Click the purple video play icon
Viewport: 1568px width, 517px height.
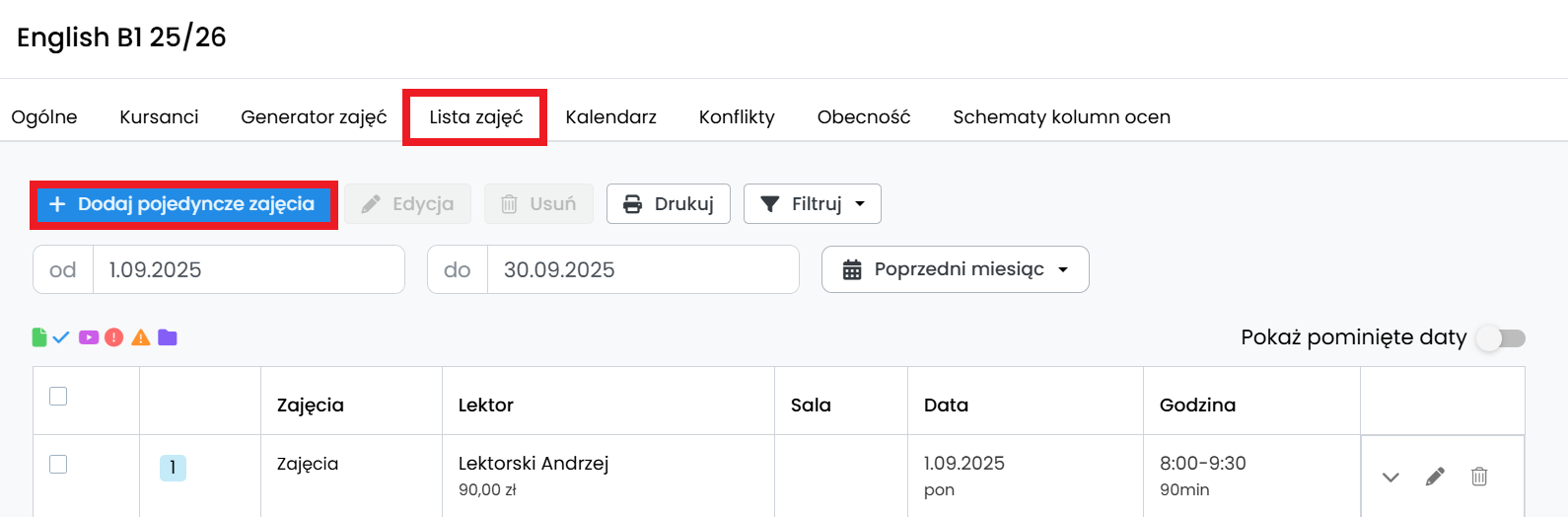[89, 337]
